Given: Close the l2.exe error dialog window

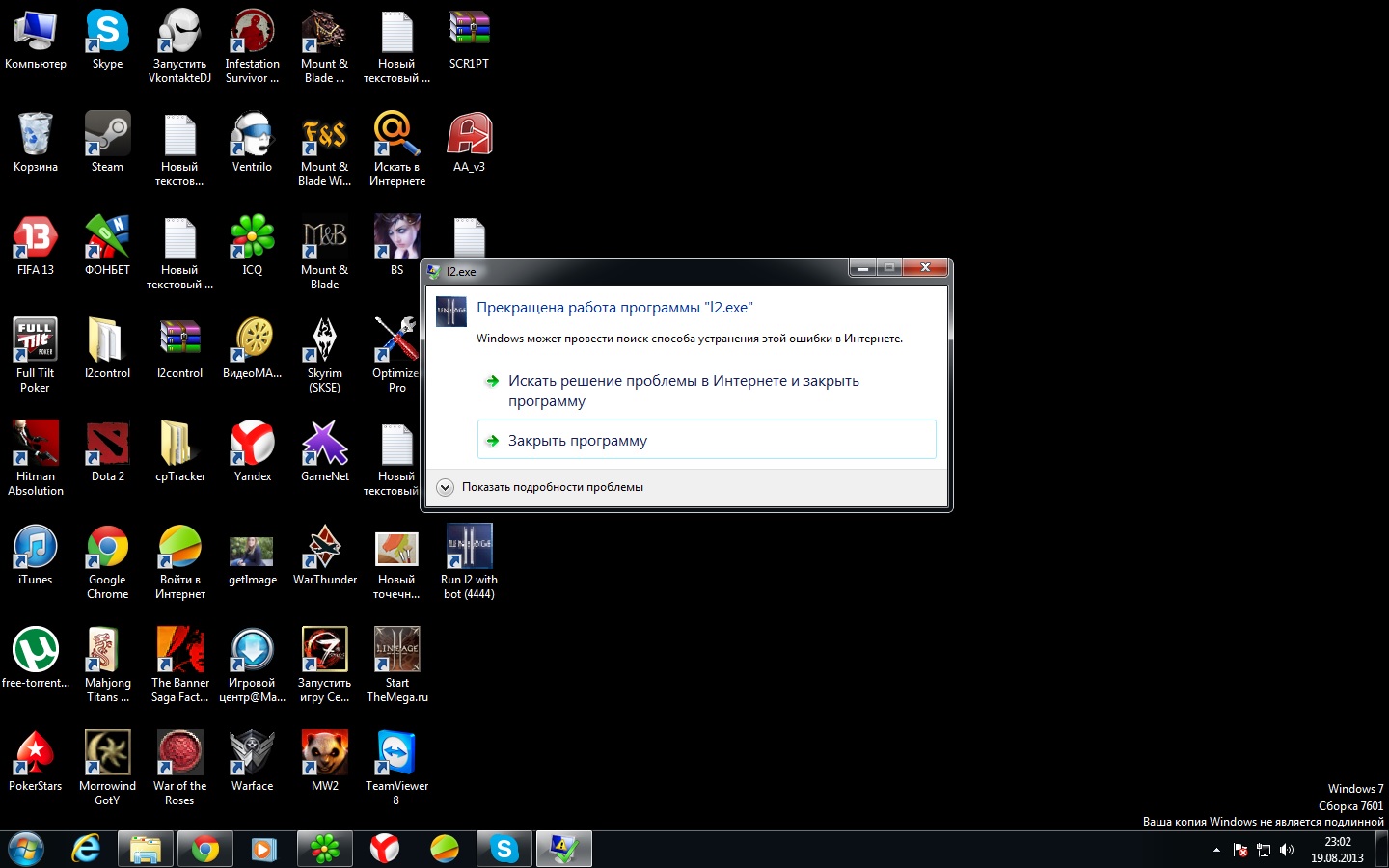Looking at the screenshot, I should (925, 268).
